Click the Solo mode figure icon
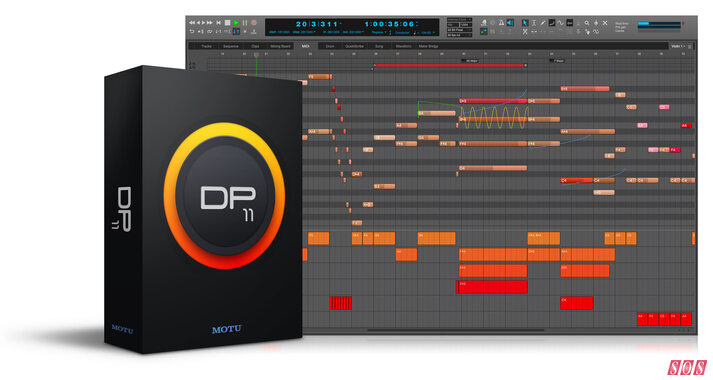This screenshot has width=713, height=380. [x=484, y=22]
